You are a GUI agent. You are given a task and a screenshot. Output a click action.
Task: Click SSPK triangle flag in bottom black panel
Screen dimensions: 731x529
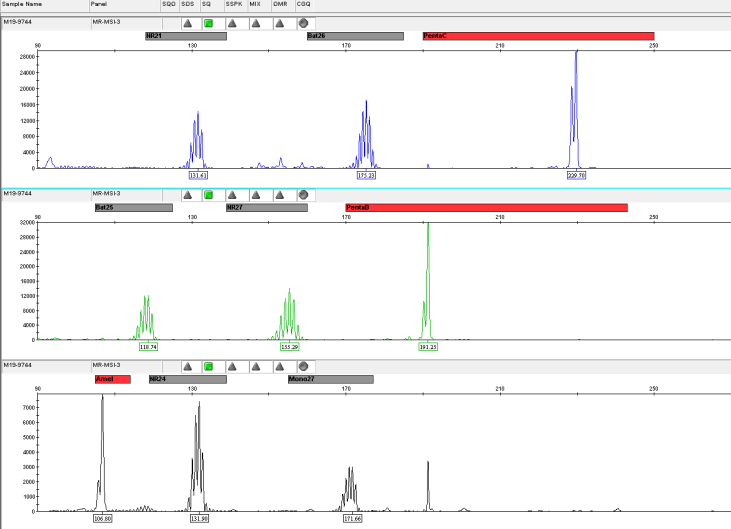(233, 366)
